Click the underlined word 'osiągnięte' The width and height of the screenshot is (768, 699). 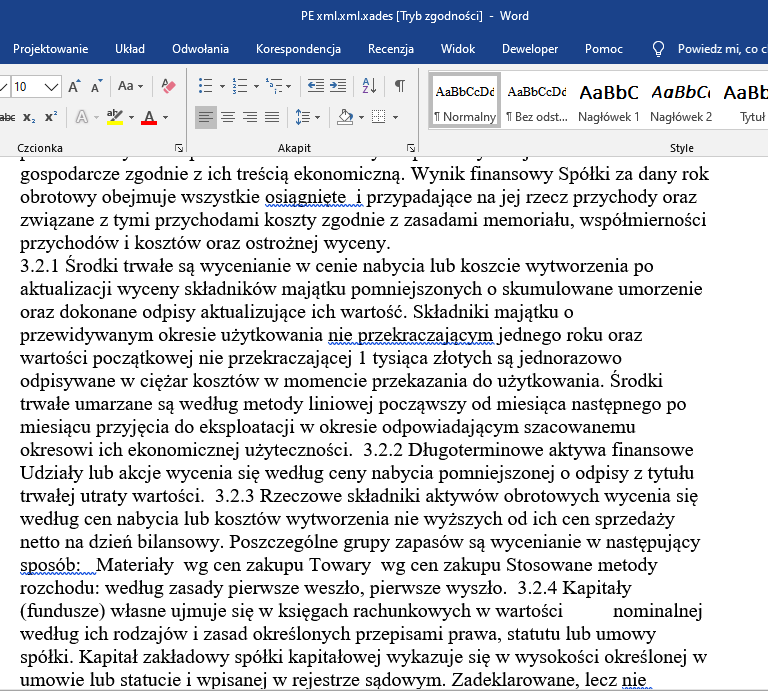click(306, 197)
